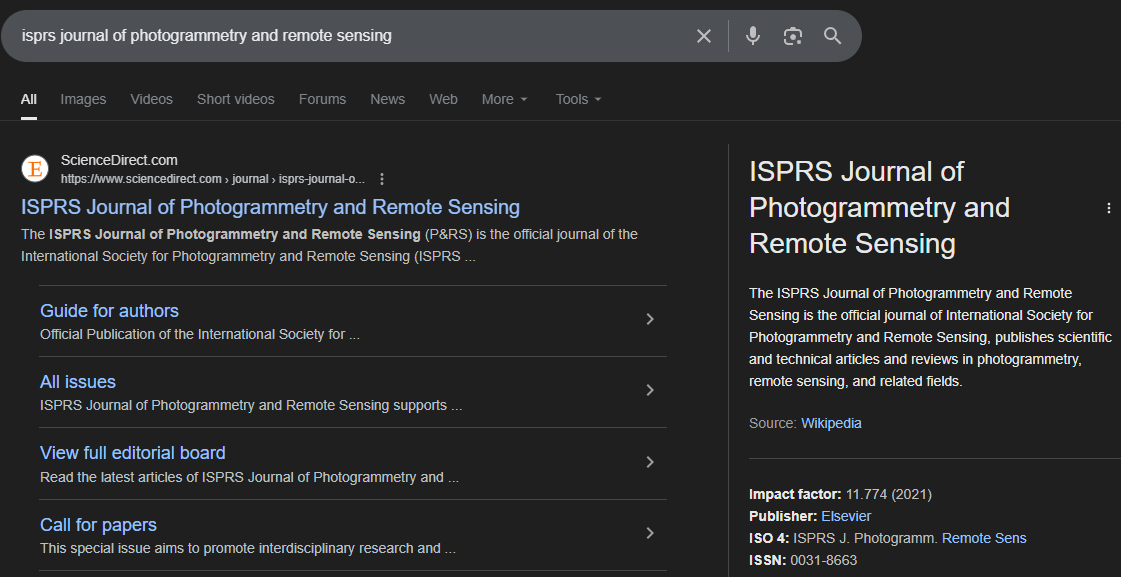The height and width of the screenshot is (577, 1121).
Task: Open the Wikipedia source link
Action: click(830, 423)
